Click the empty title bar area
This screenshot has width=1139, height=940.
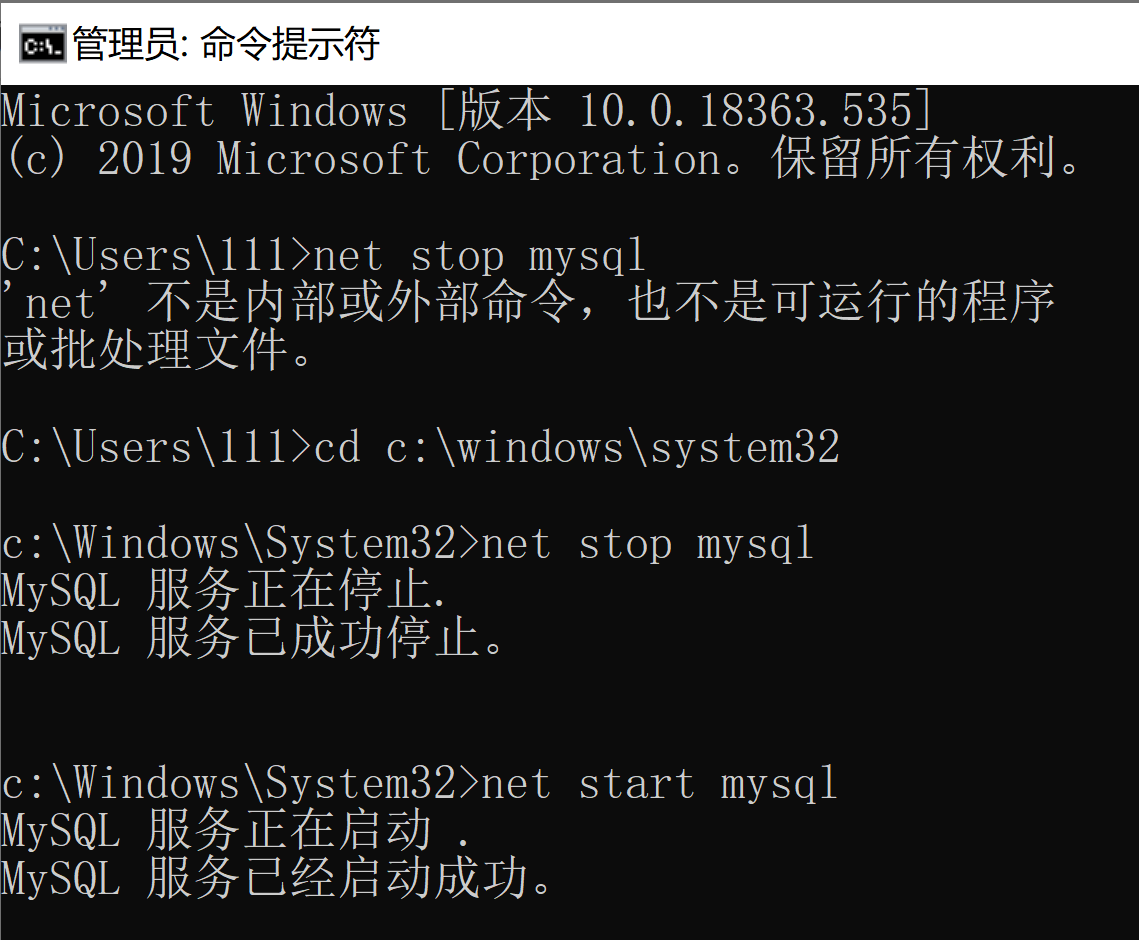click(x=760, y=45)
